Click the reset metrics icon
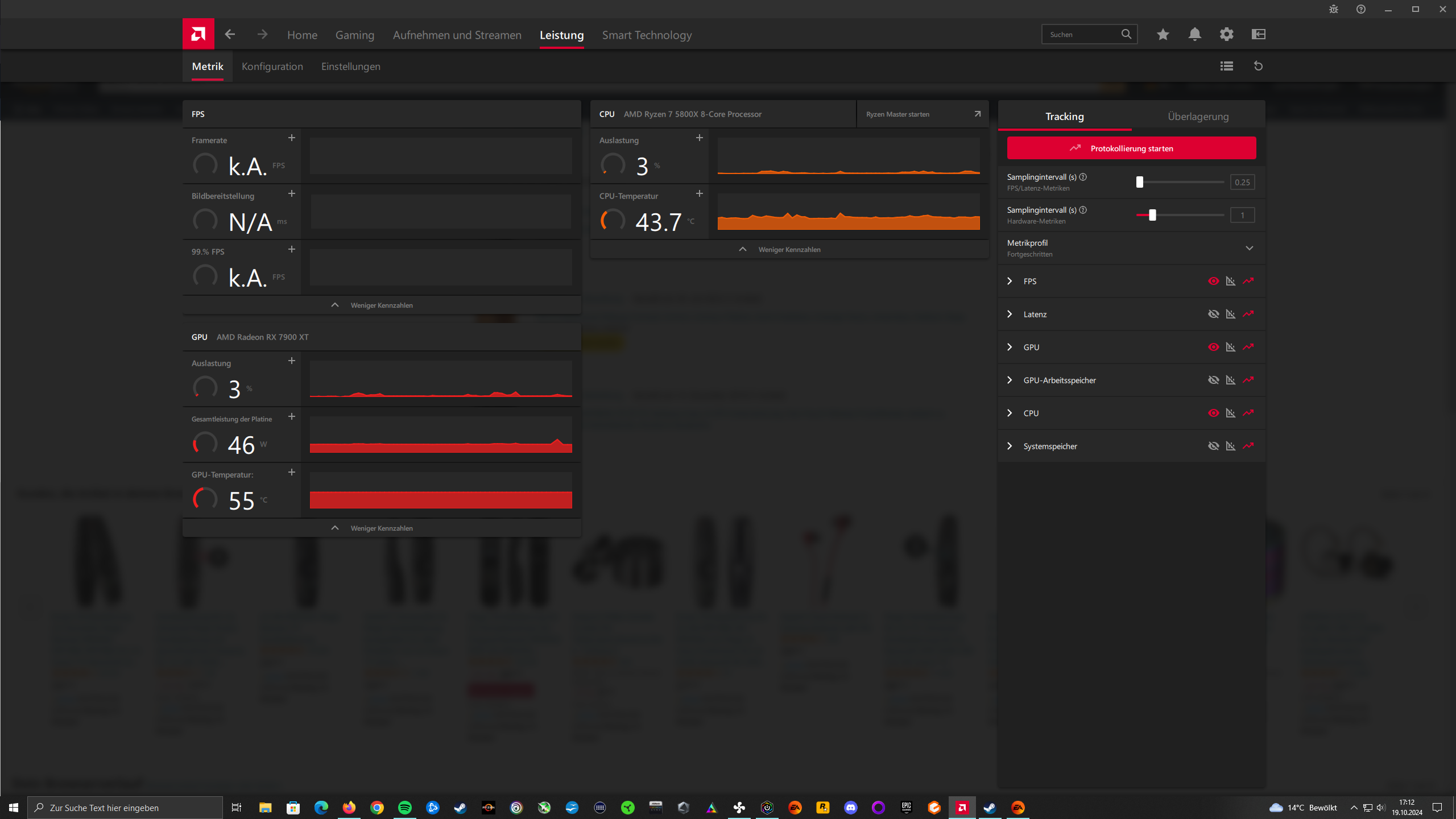Viewport: 1456px width, 819px height. pyautogui.click(x=1258, y=66)
